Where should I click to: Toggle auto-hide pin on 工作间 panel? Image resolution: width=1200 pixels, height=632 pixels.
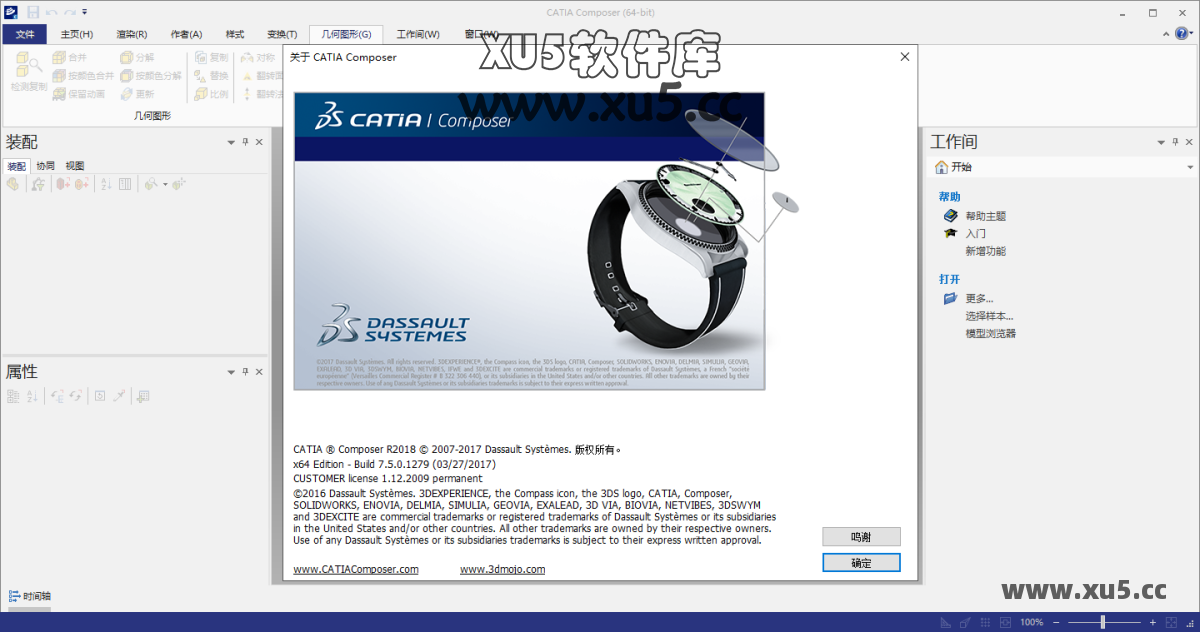(x=1176, y=141)
